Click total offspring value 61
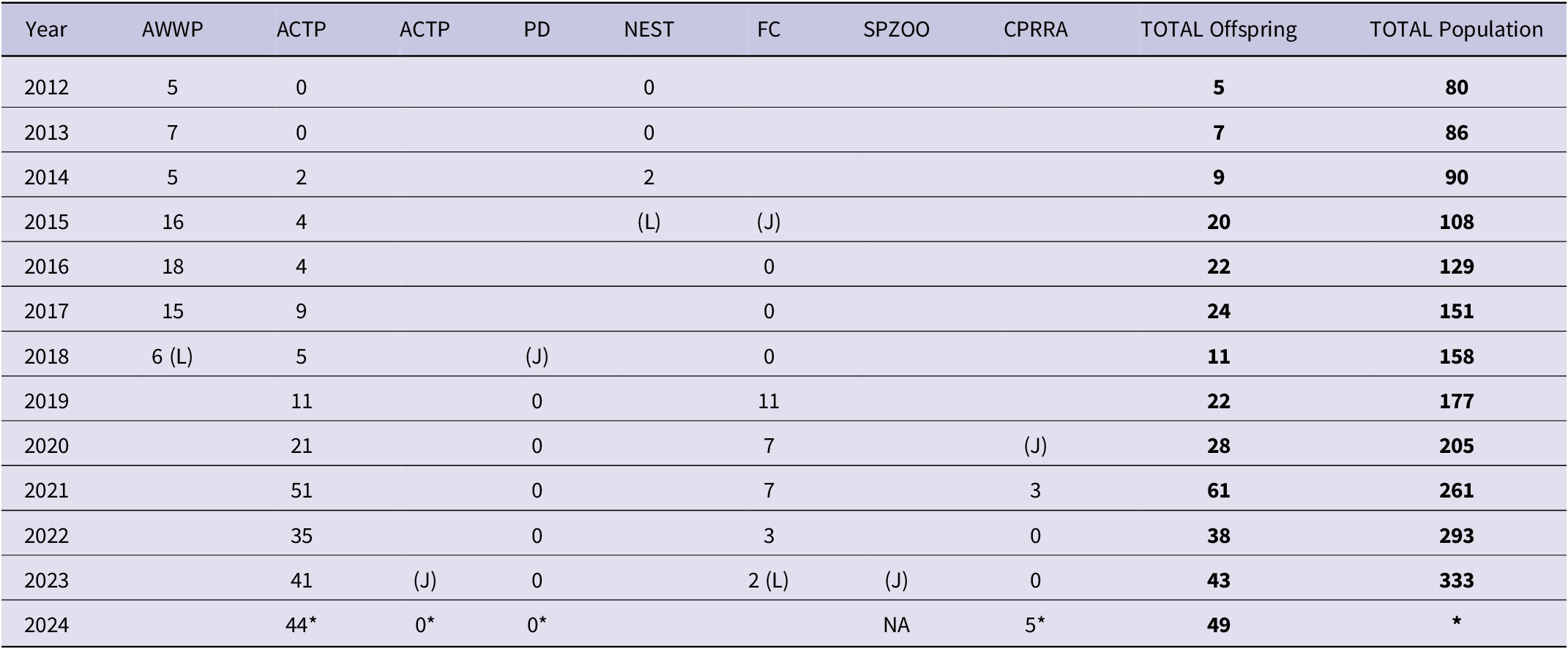The height and width of the screenshot is (649, 1568). pyautogui.click(x=1218, y=490)
